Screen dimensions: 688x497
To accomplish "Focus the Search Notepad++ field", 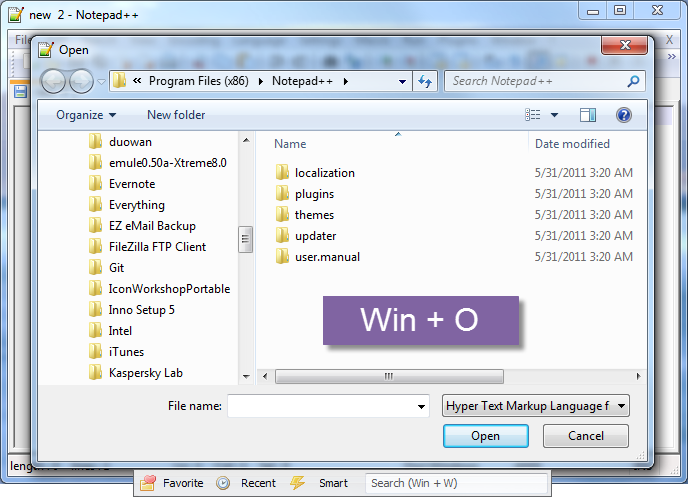I will click(x=544, y=81).
